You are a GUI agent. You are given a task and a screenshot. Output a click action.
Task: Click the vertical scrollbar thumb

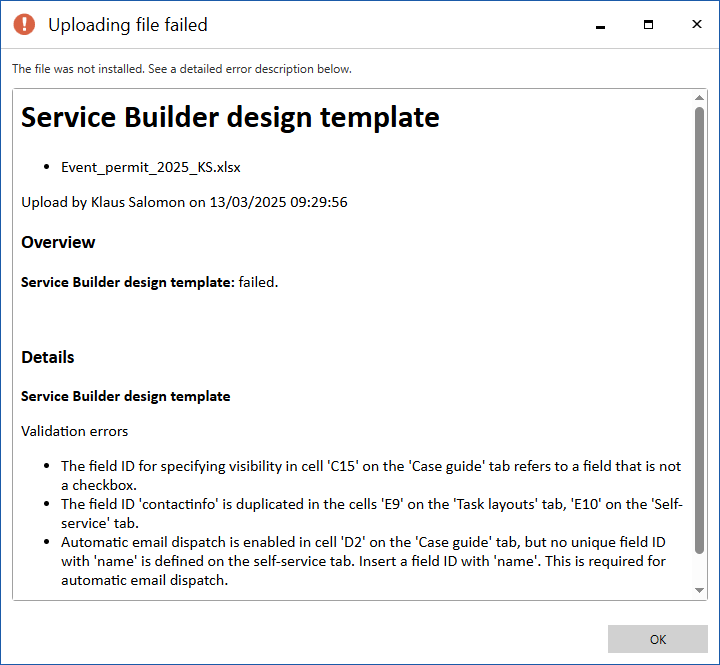[x=699, y=330]
